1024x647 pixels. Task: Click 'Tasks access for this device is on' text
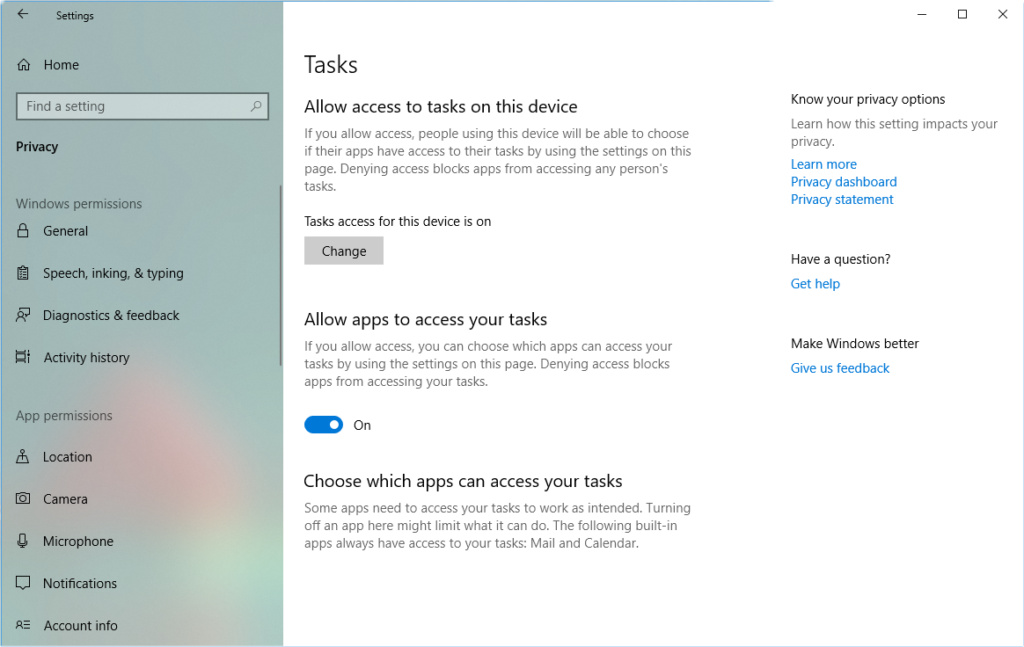tap(397, 221)
